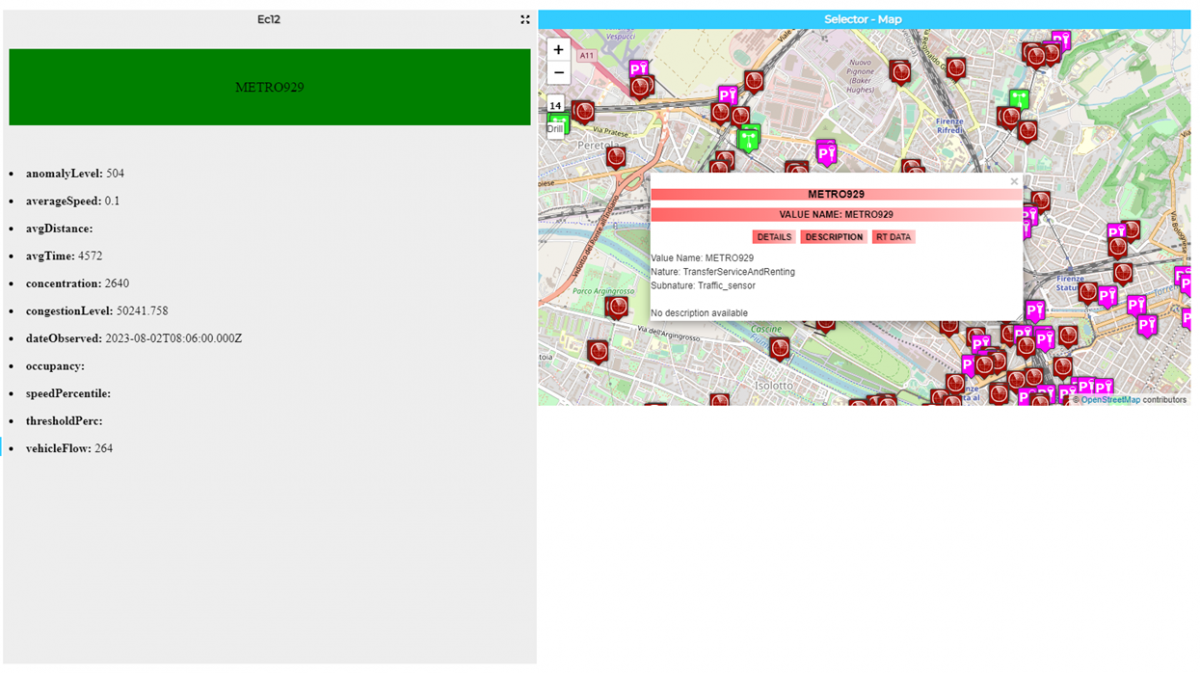This screenshot has height=673, width=1200.
Task: Open the OpenStreetMap attribution link
Action: [1110, 400]
